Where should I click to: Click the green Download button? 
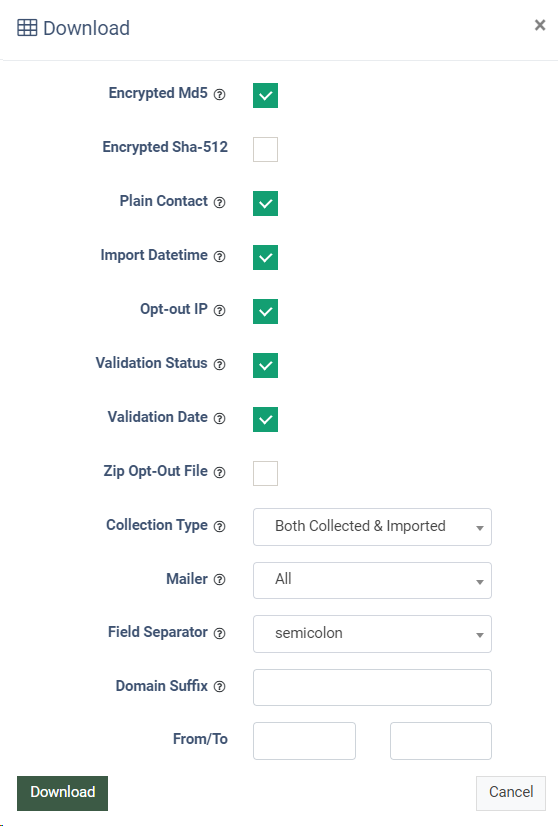(x=62, y=793)
